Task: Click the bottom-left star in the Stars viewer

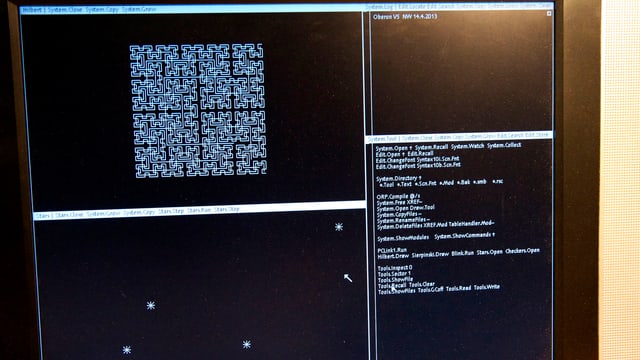Action: (x=127, y=350)
